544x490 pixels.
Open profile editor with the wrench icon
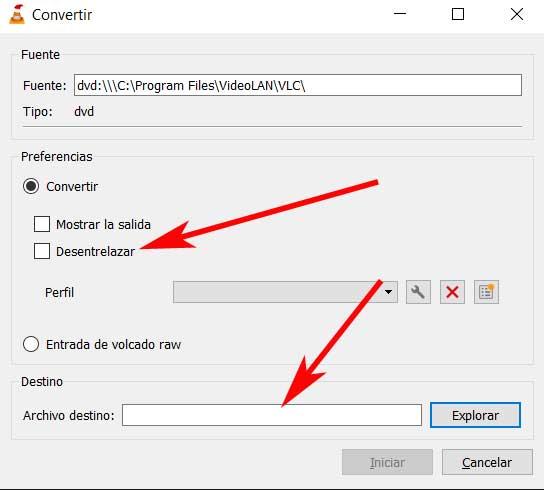pos(418,292)
